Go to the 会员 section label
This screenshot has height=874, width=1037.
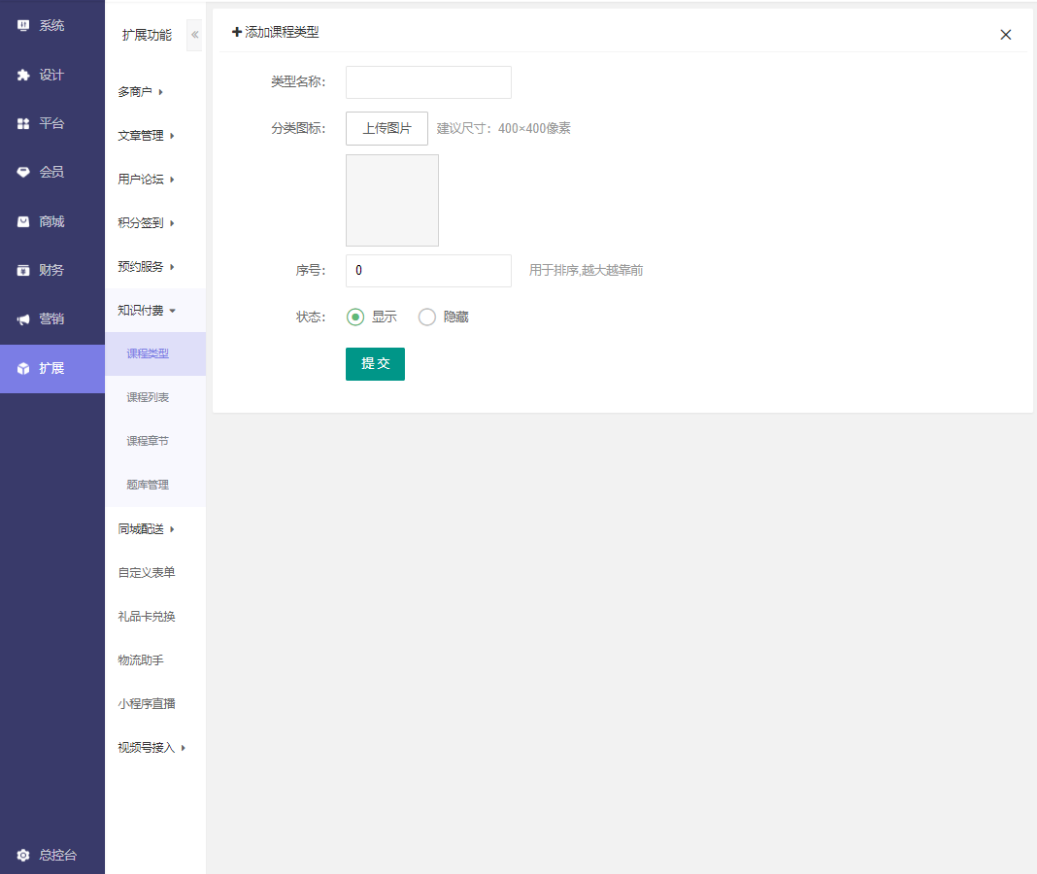tap(52, 173)
